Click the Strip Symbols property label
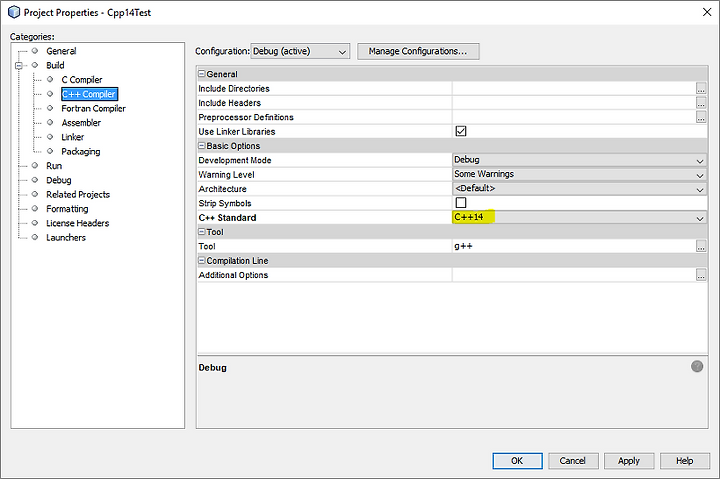The width and height of the screenshot is (720, 479). (x=225, y=203)
